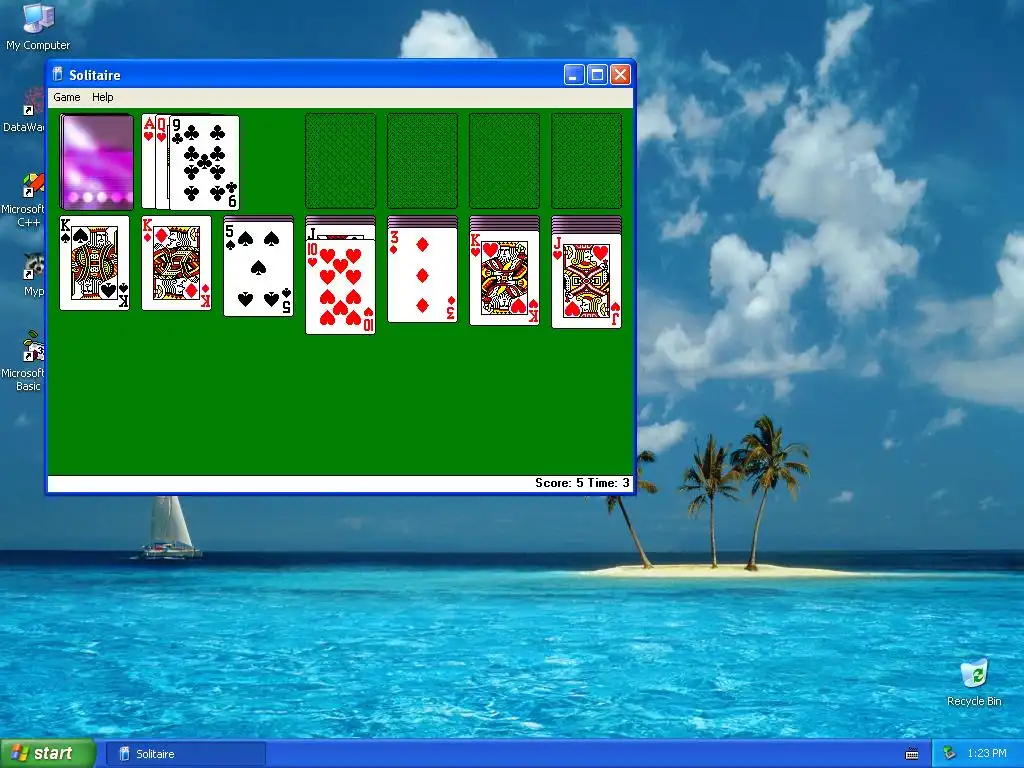Click the first empty foundation slot
This screenshot has height=768, width=1024.
(340, 161)
